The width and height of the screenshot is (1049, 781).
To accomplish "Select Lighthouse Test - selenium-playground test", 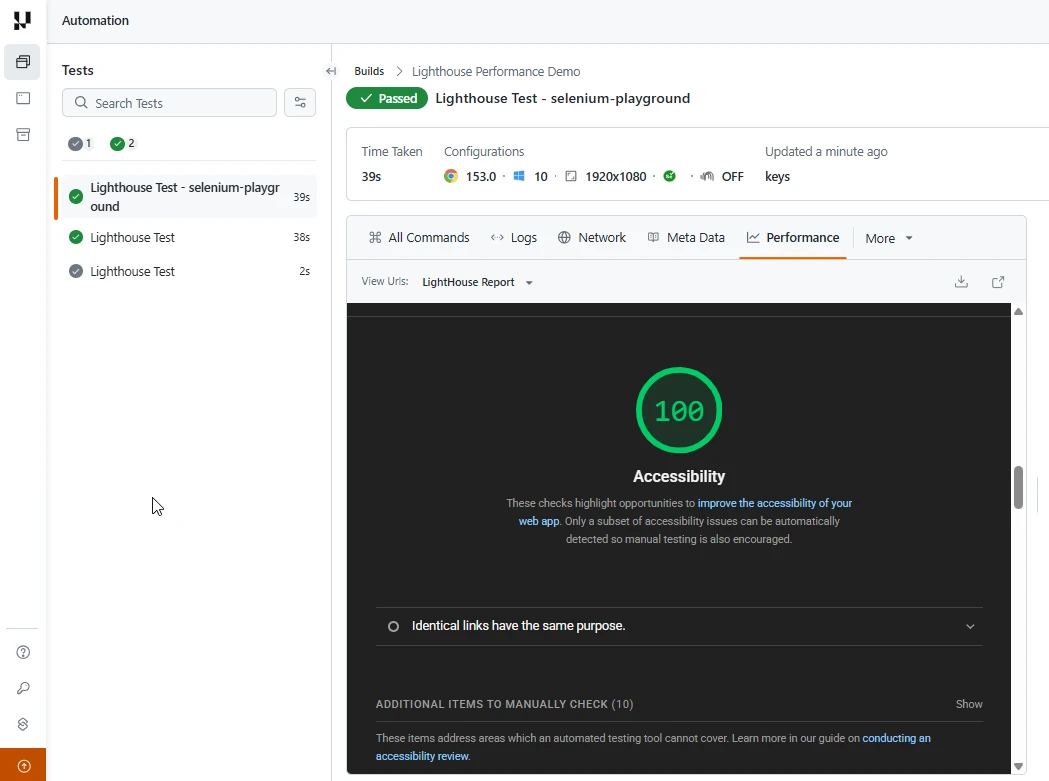I will 185,197.
